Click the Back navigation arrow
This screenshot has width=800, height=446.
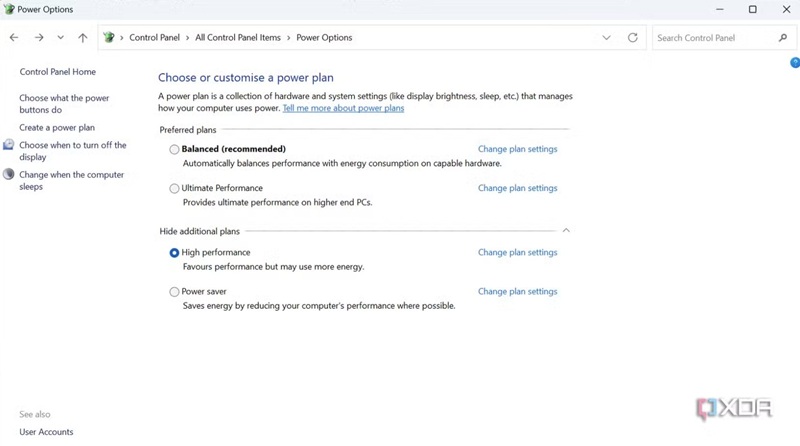click(14, 38)
